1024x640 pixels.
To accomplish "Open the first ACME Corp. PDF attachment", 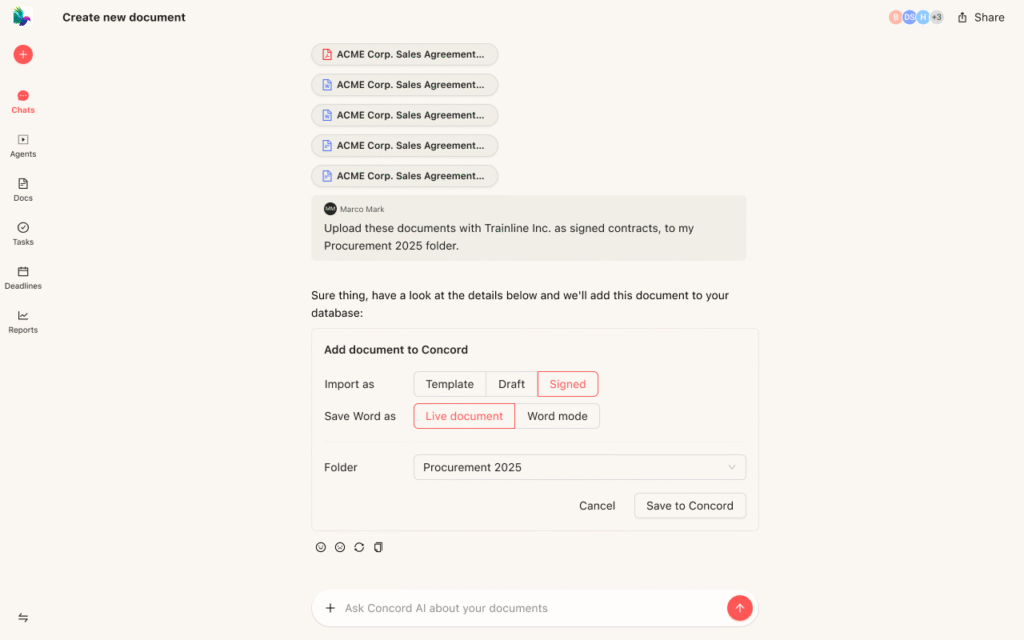I will [404, 55].
